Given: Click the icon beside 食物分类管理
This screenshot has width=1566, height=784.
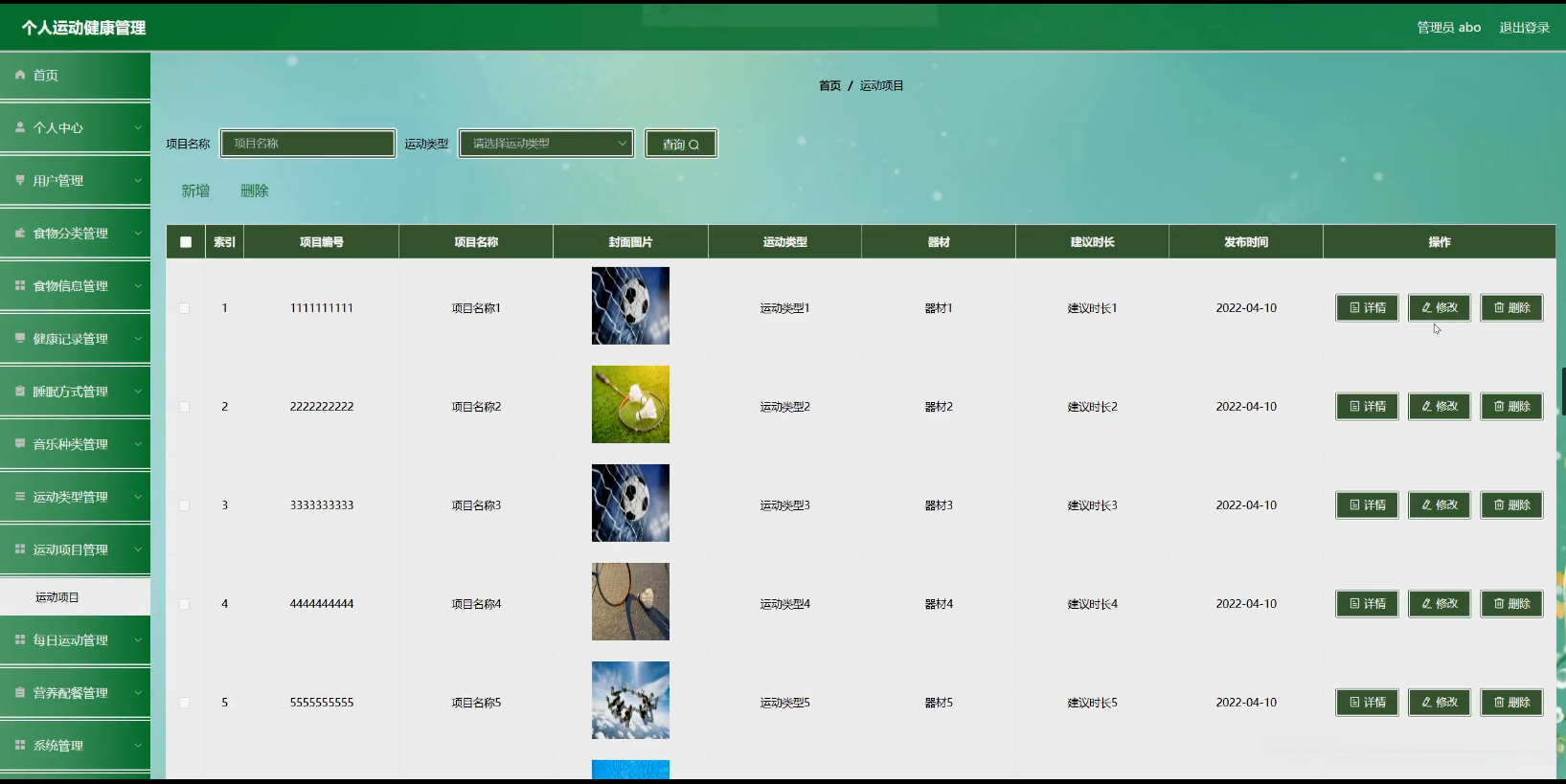Looking at the screenshot, I should (x=20, y=233).
